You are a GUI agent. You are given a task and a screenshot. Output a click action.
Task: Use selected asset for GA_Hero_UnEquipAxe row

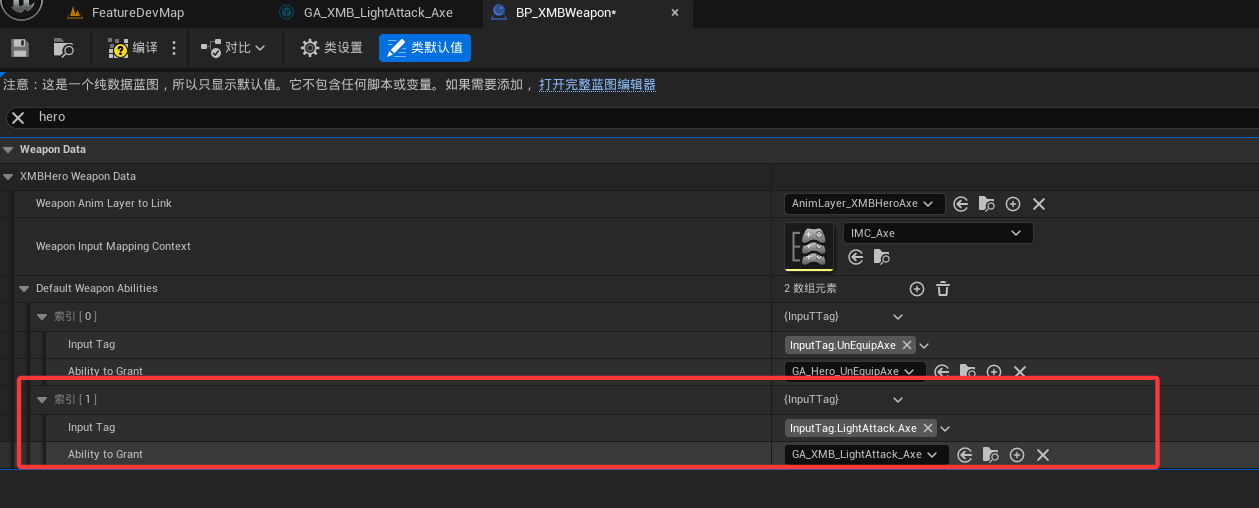point(942,371)
